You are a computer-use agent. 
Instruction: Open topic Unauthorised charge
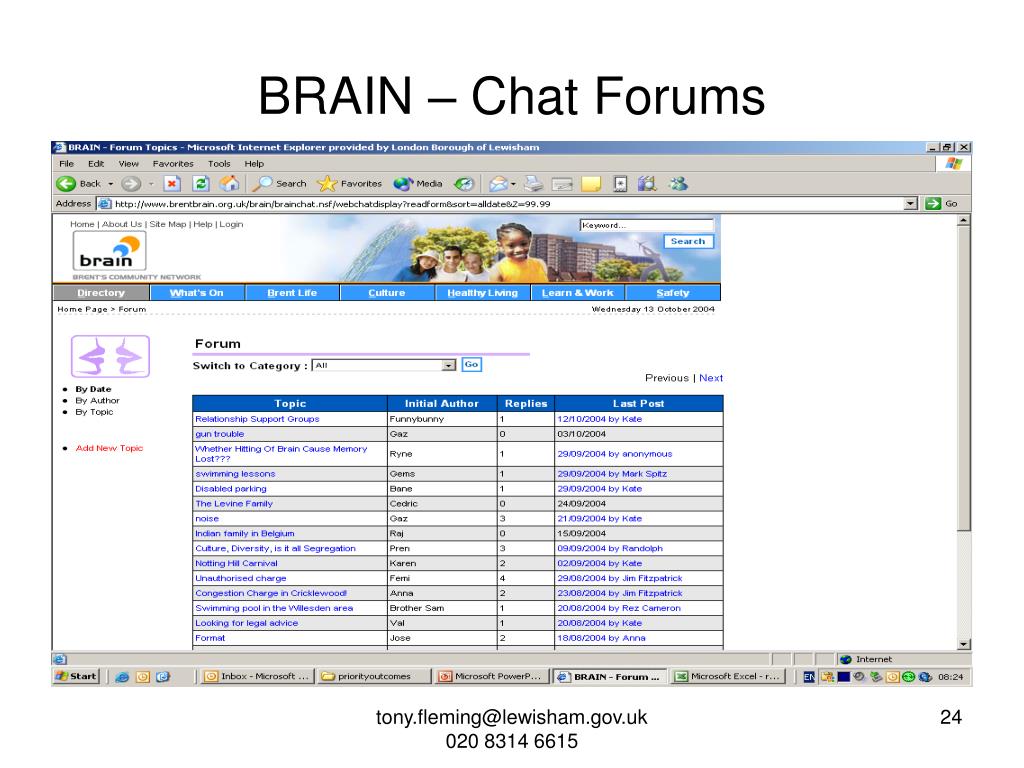tap(240, 578)
